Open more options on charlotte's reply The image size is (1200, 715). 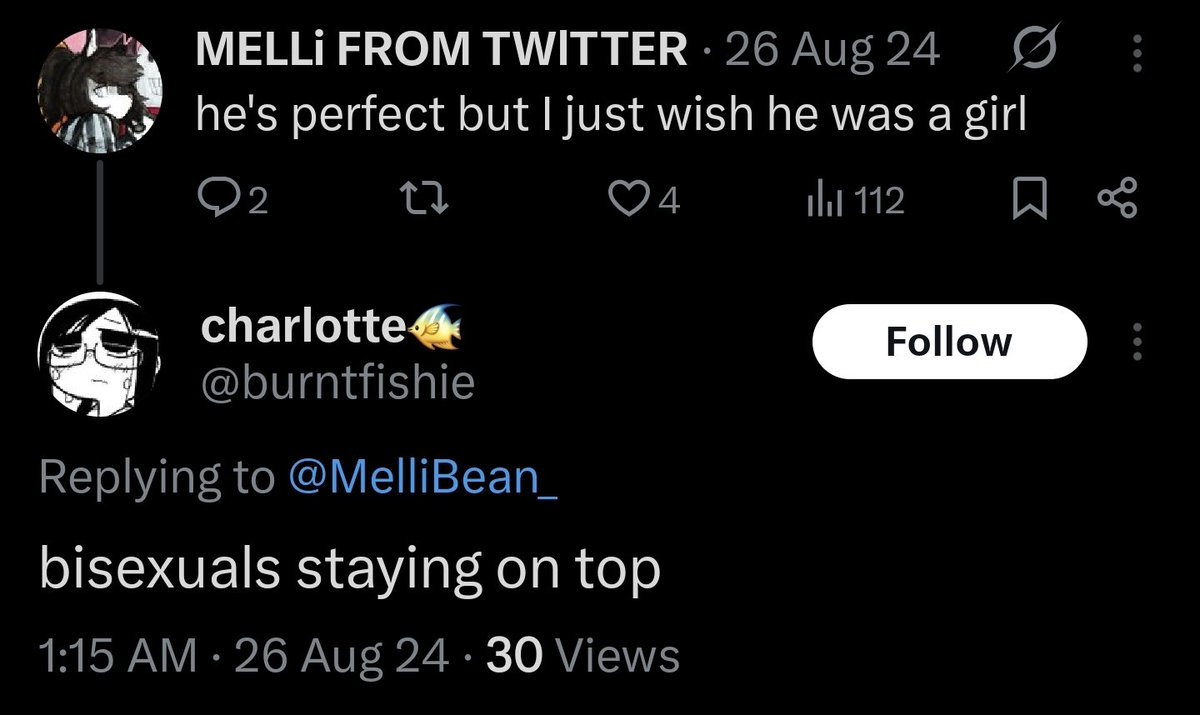[1135, 342]
